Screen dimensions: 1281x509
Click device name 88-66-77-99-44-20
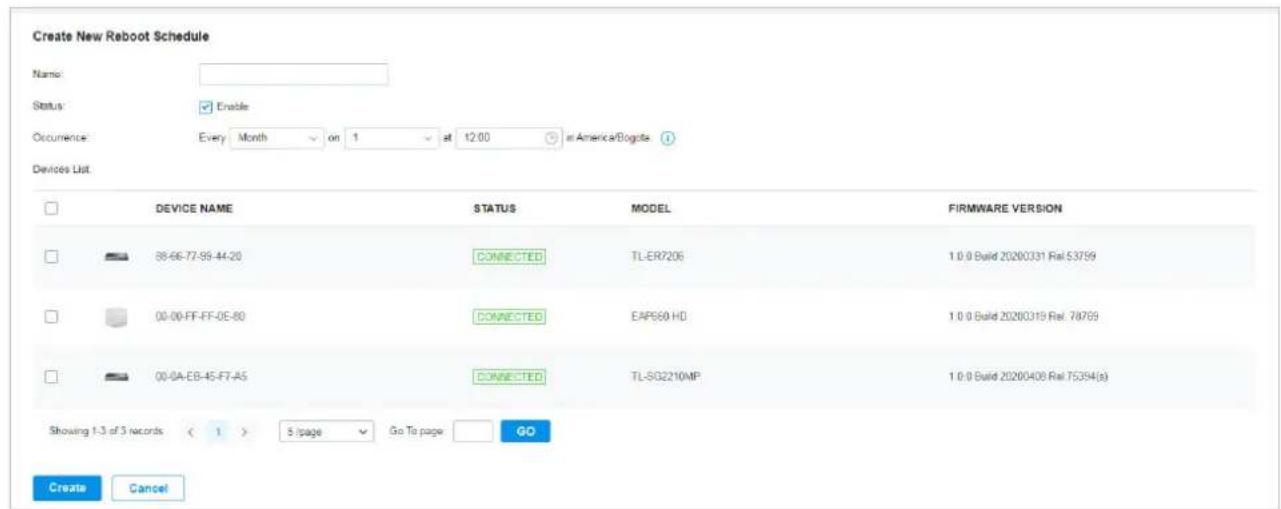click(199, 257)
